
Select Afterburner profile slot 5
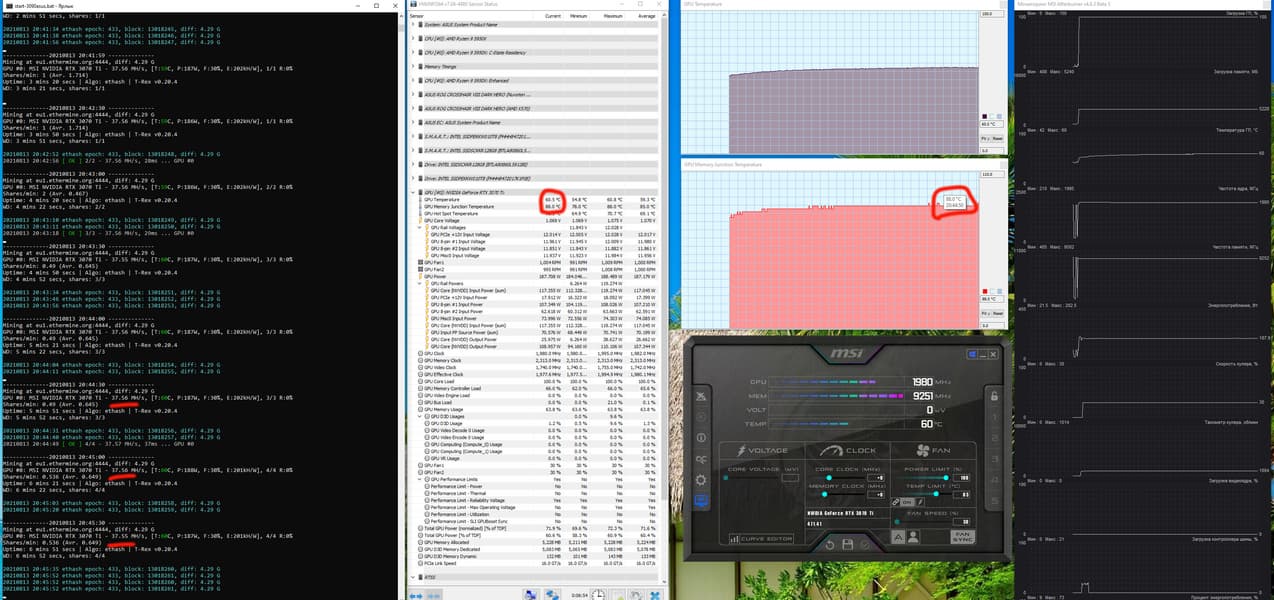click(x=994, y=500)
